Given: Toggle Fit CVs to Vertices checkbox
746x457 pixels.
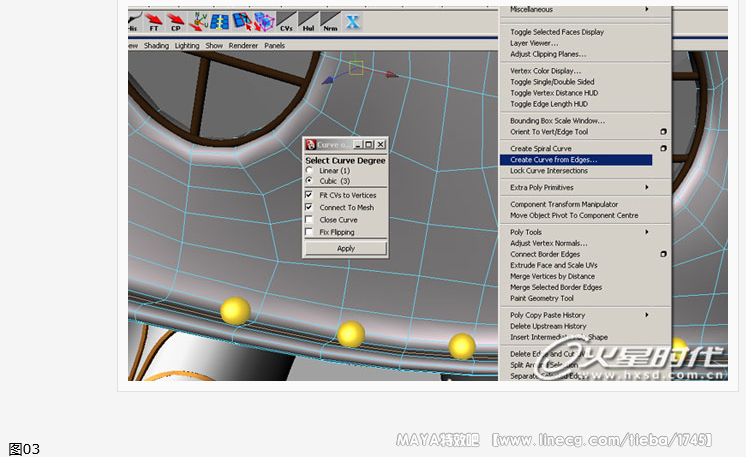Looking at the screenshot, I should (x=309, y=195).
